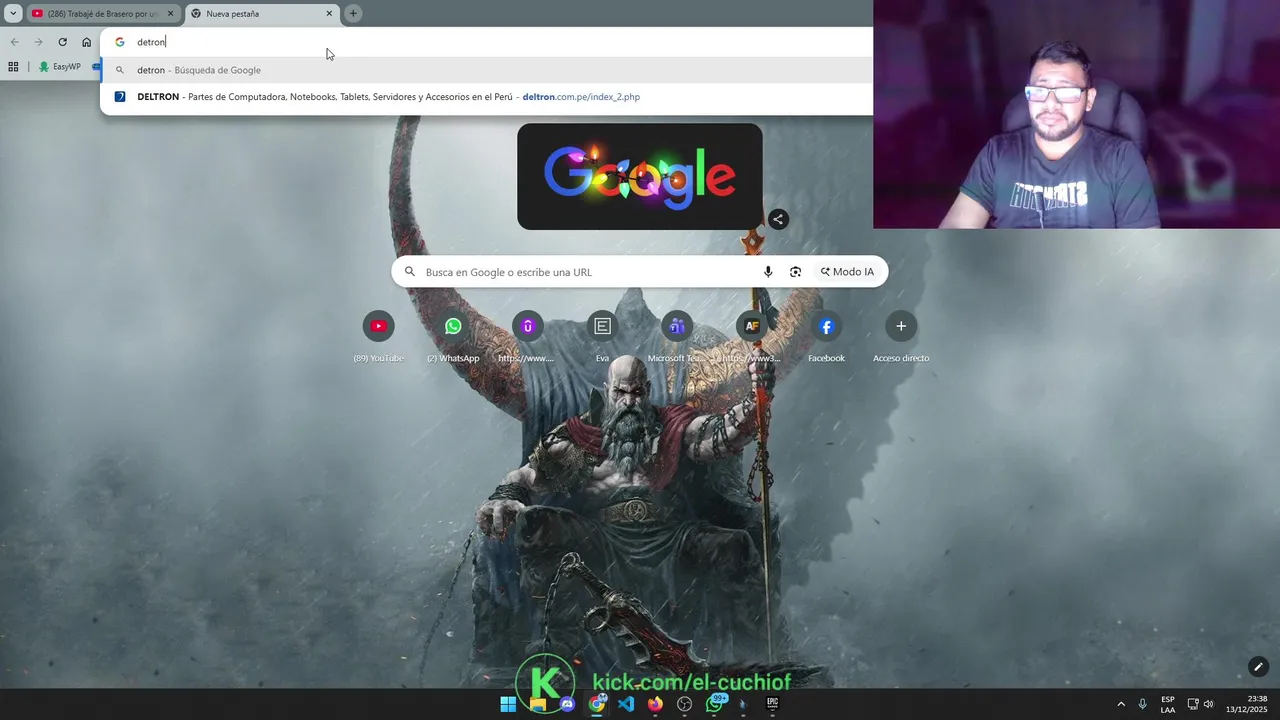Open the Windows Start menu
Screen dimensions: 1280x720
click(x=508, y=704)
